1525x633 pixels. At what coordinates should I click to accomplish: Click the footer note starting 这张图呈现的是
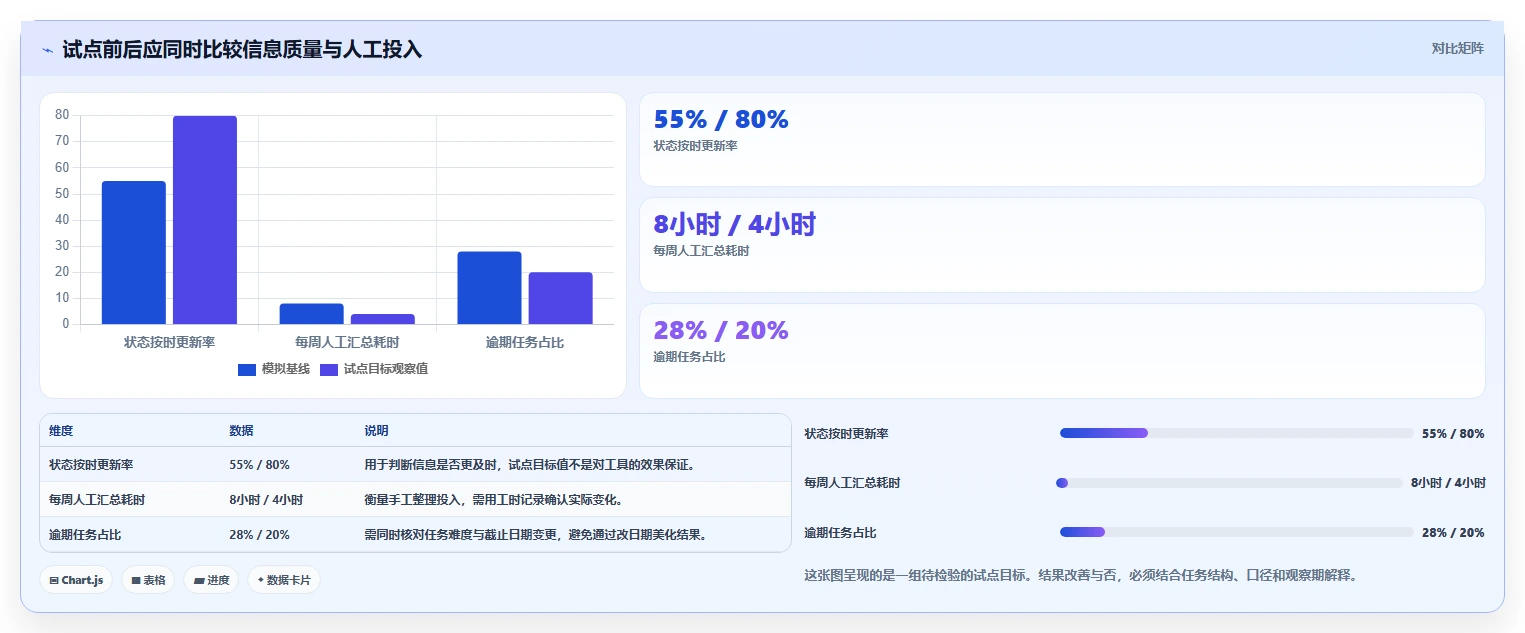(1080, 576)
